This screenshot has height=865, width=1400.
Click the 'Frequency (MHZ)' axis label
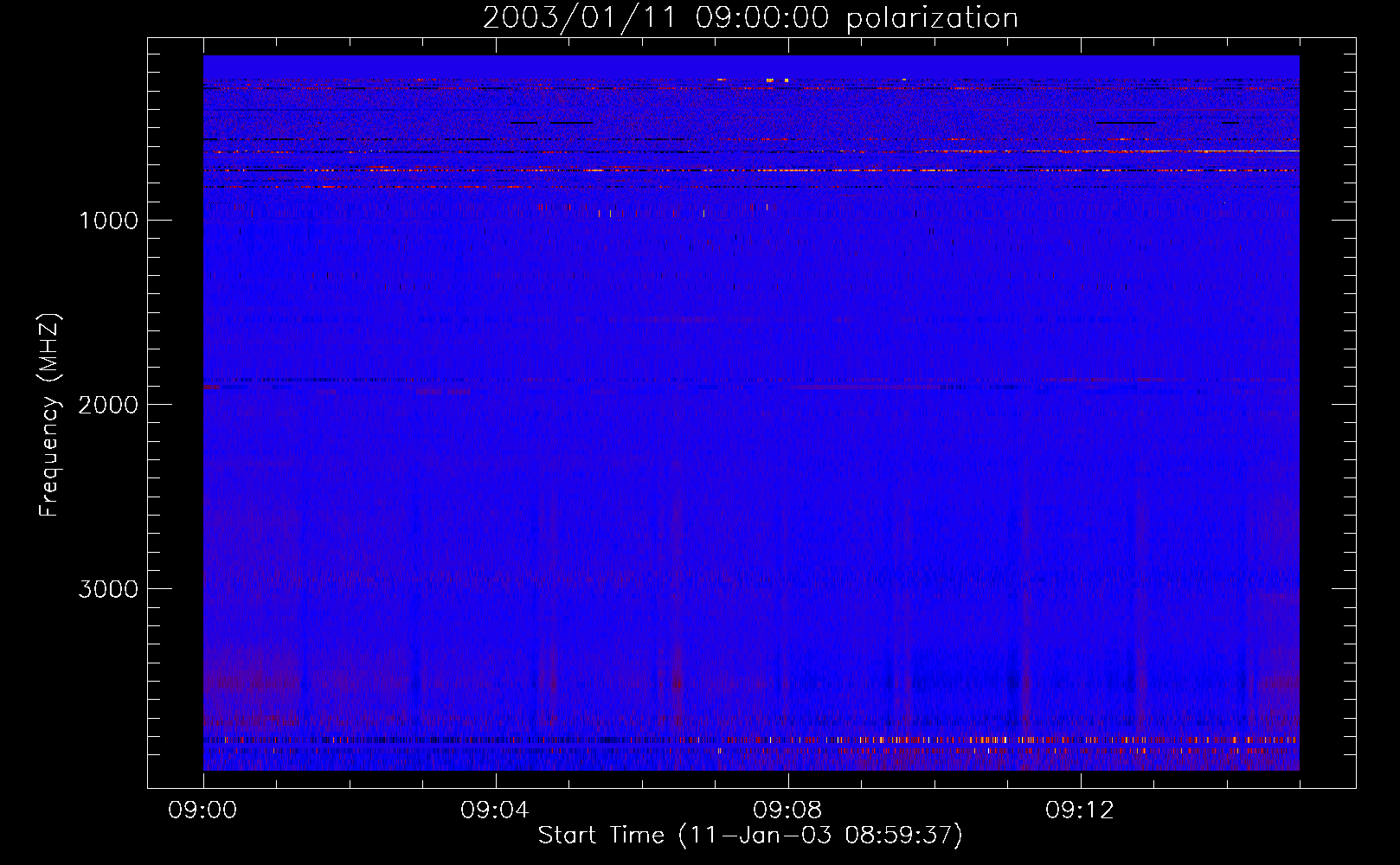[49, 415]
